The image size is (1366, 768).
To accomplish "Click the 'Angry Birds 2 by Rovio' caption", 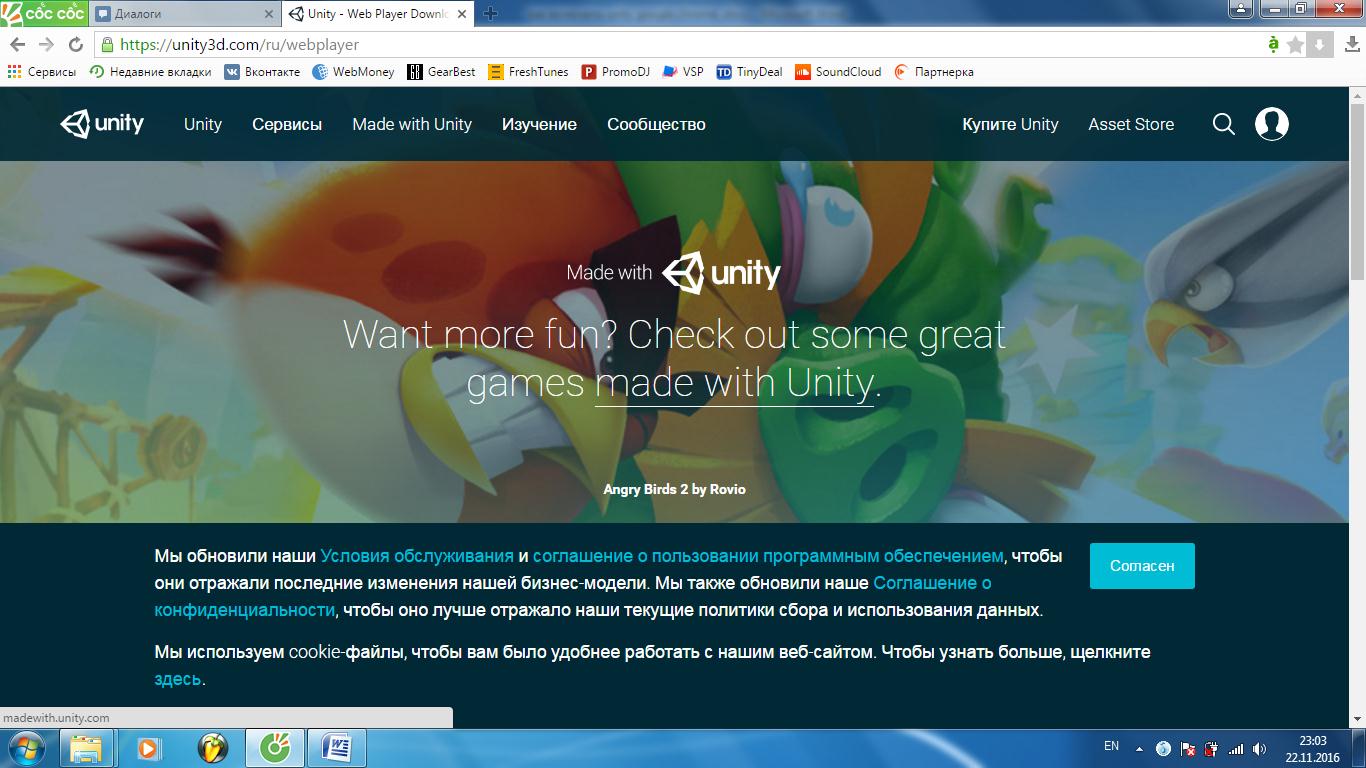I will click(674, 489).
